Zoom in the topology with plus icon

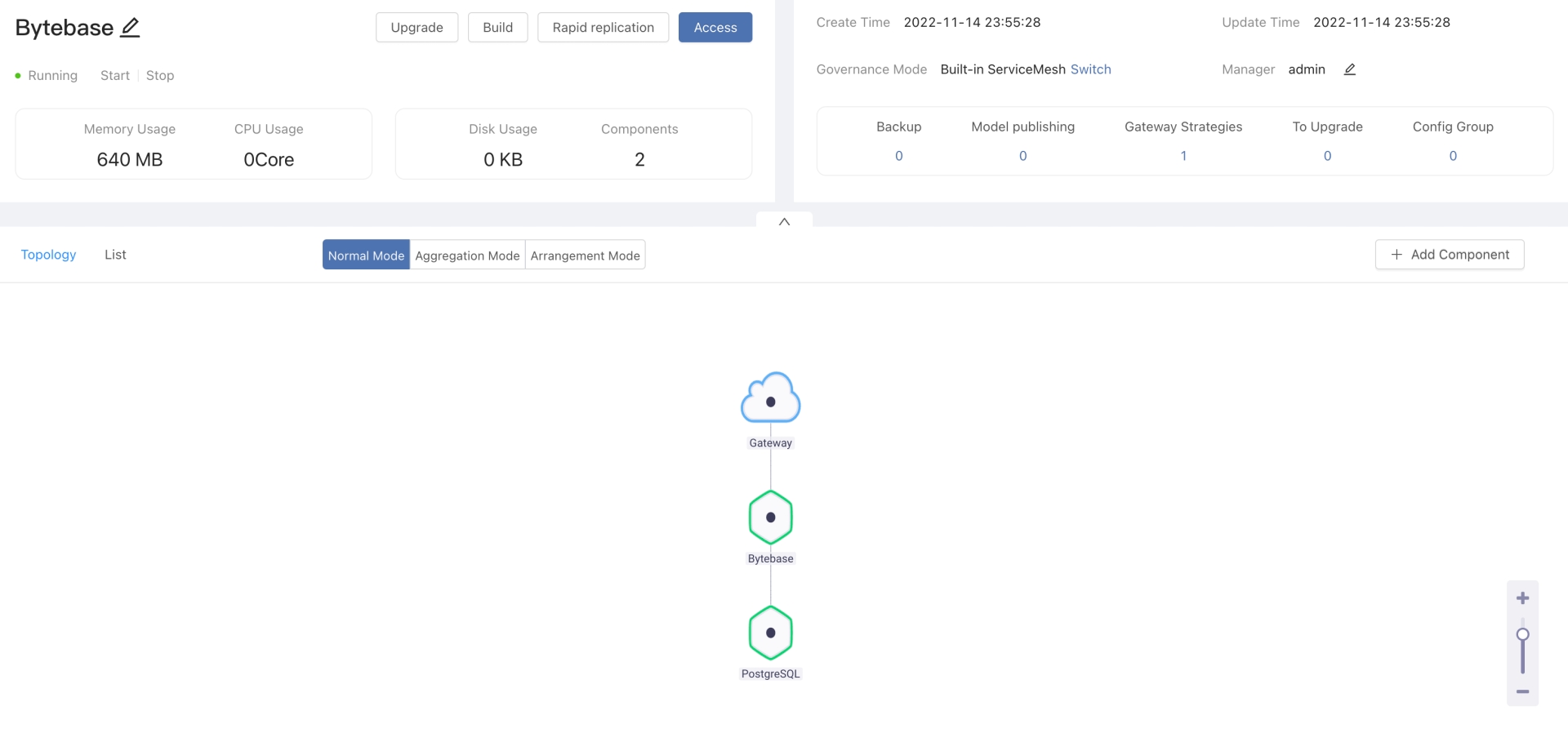[x=1523, y=598]
